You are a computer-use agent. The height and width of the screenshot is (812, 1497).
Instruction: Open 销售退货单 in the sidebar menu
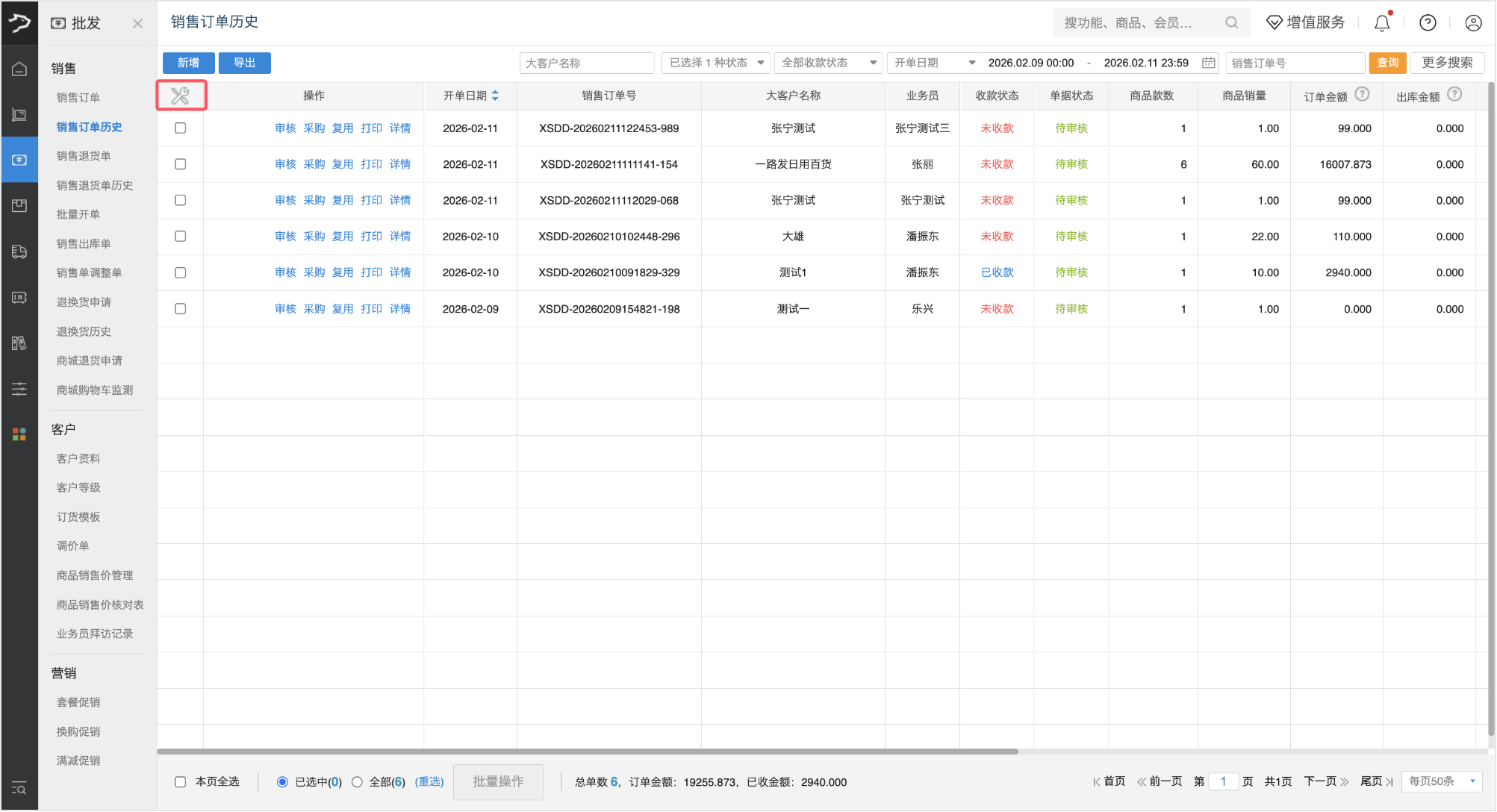[84, 156]
